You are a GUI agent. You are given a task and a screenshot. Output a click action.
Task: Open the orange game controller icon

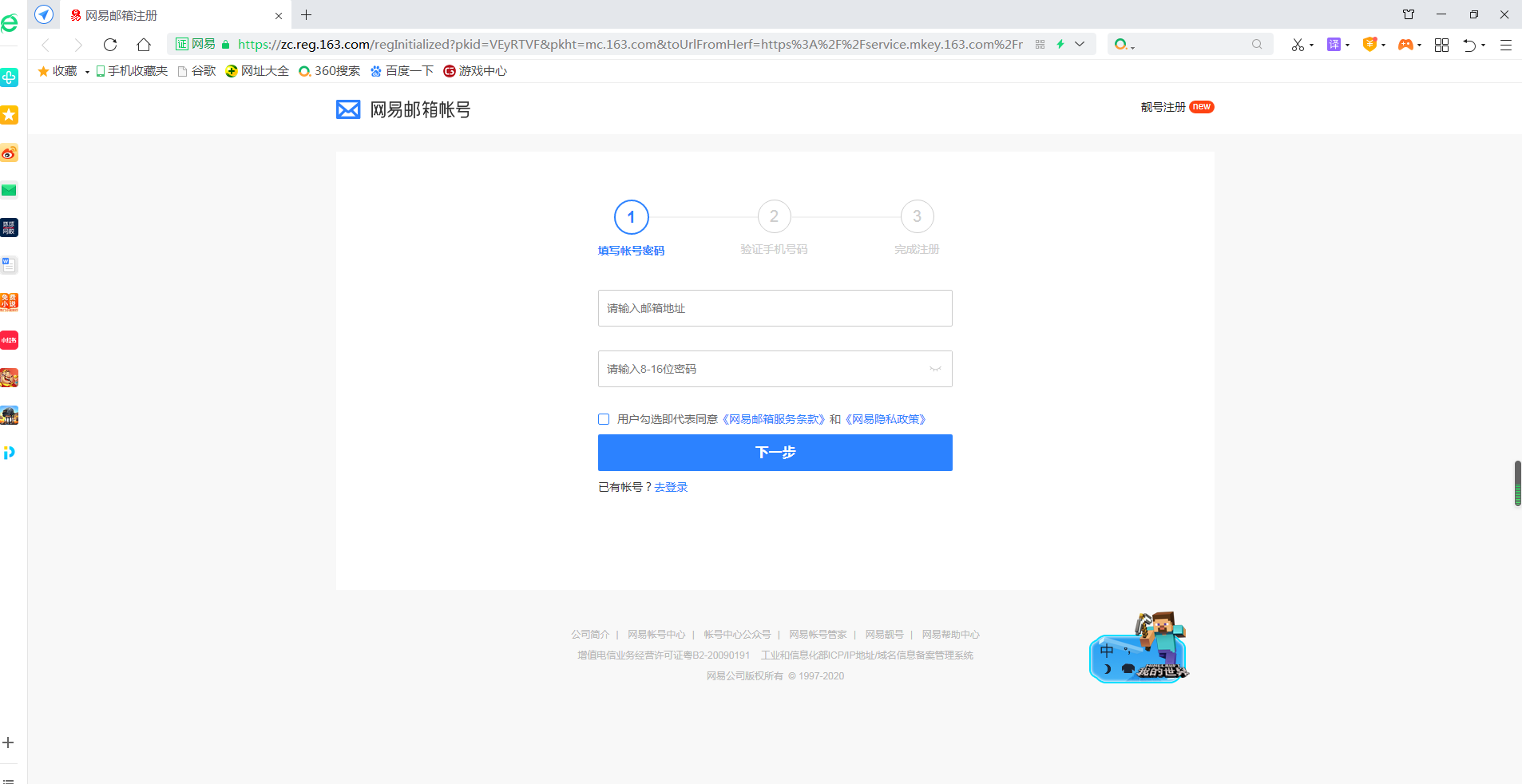click(1405, 45)
